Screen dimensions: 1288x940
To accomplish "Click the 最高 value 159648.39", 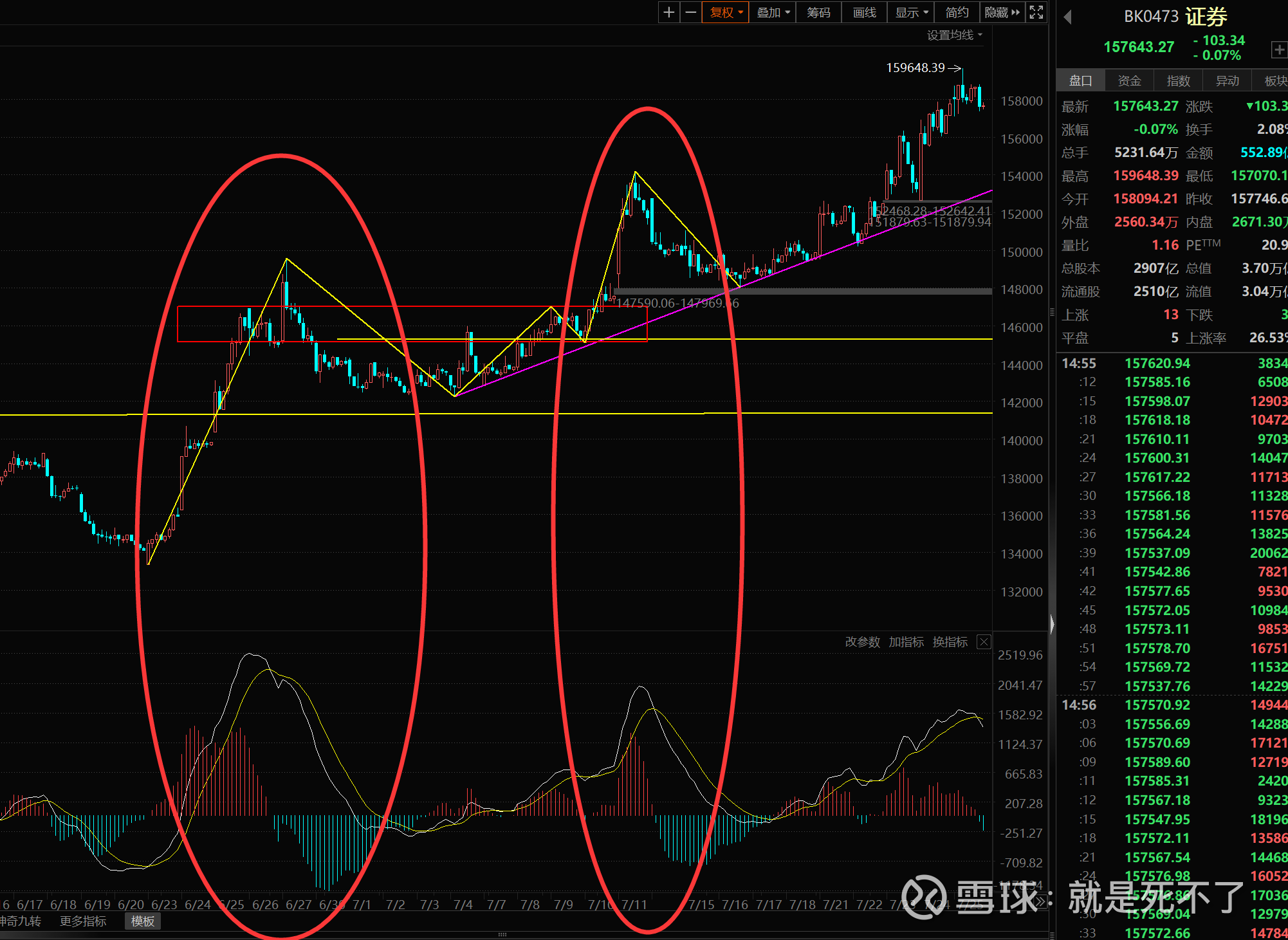I will pos(1146,176).
